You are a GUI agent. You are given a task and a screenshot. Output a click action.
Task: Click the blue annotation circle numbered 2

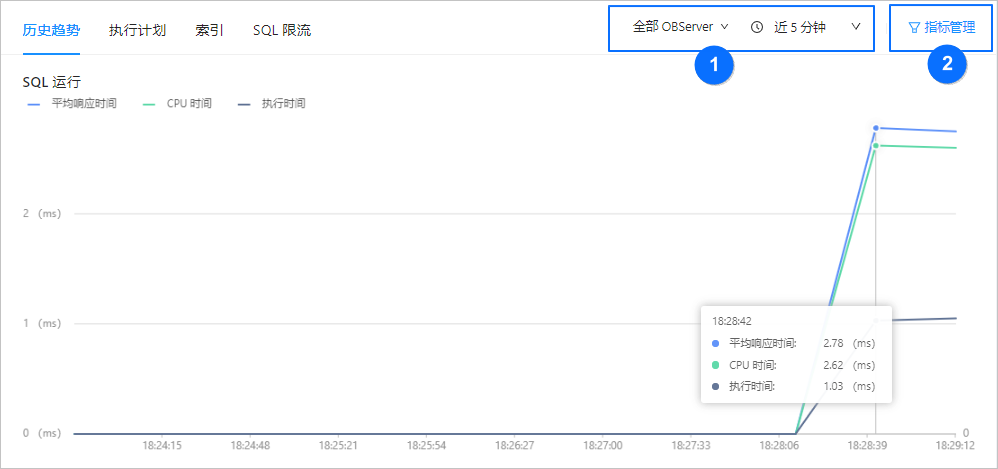(x=948, y=64)
